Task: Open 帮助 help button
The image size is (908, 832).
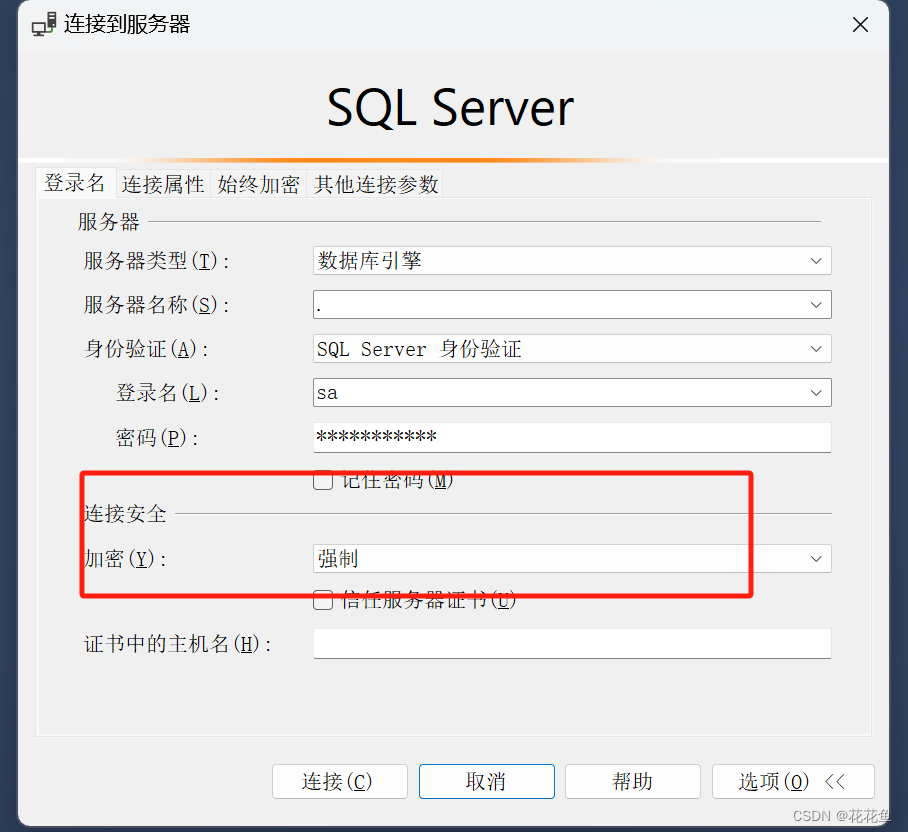Action: tap(633, 782)
